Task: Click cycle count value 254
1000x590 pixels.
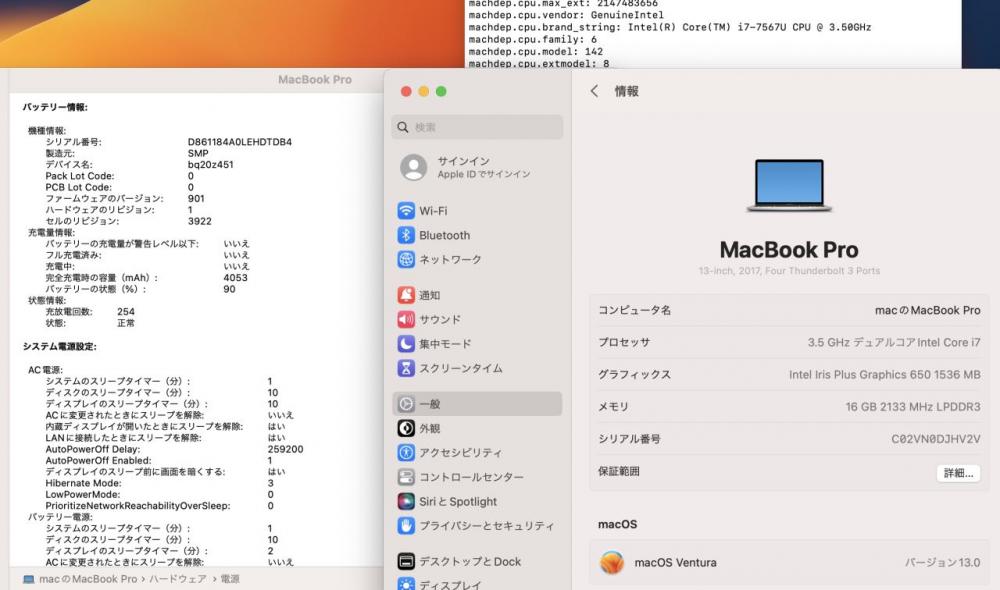Action: [126, 311]
